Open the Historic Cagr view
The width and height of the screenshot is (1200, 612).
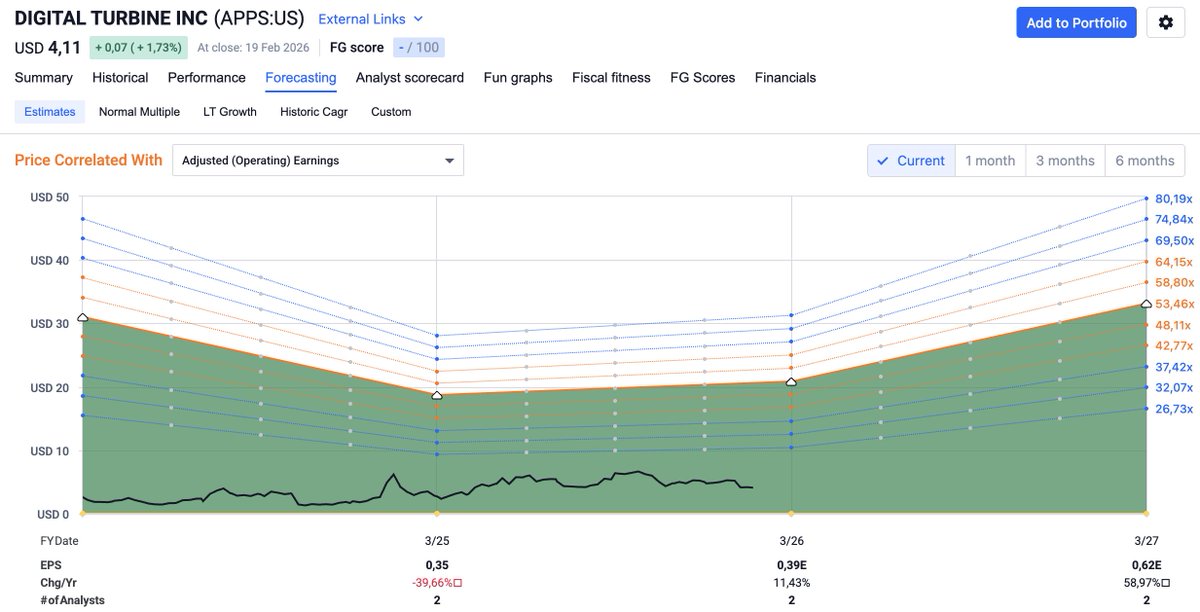pos(313,111)
